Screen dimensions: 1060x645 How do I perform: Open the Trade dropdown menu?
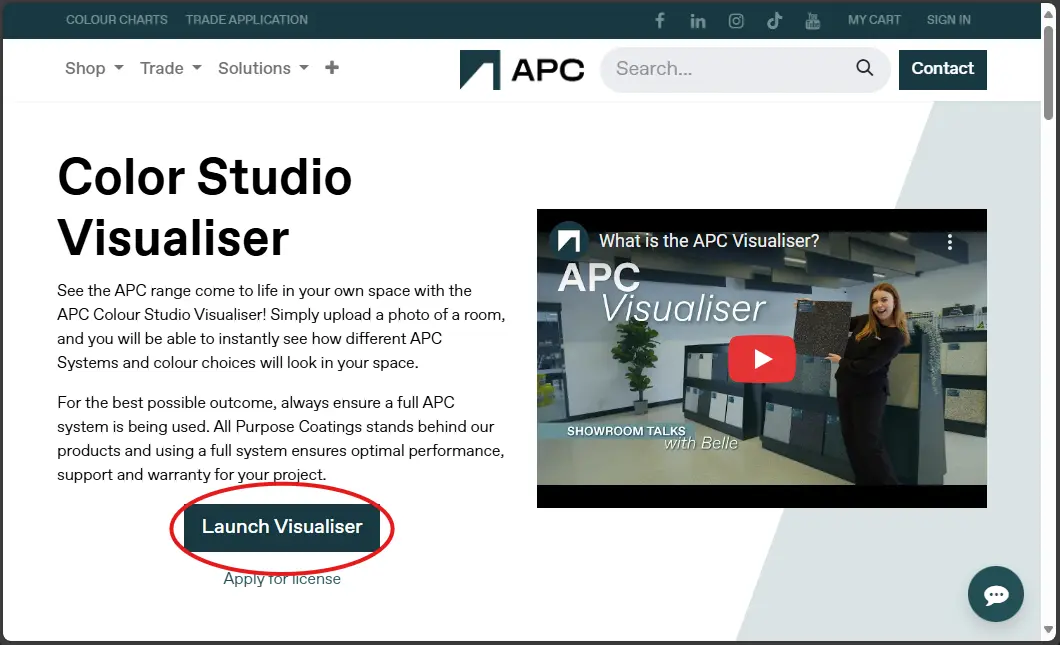(170, 68)
